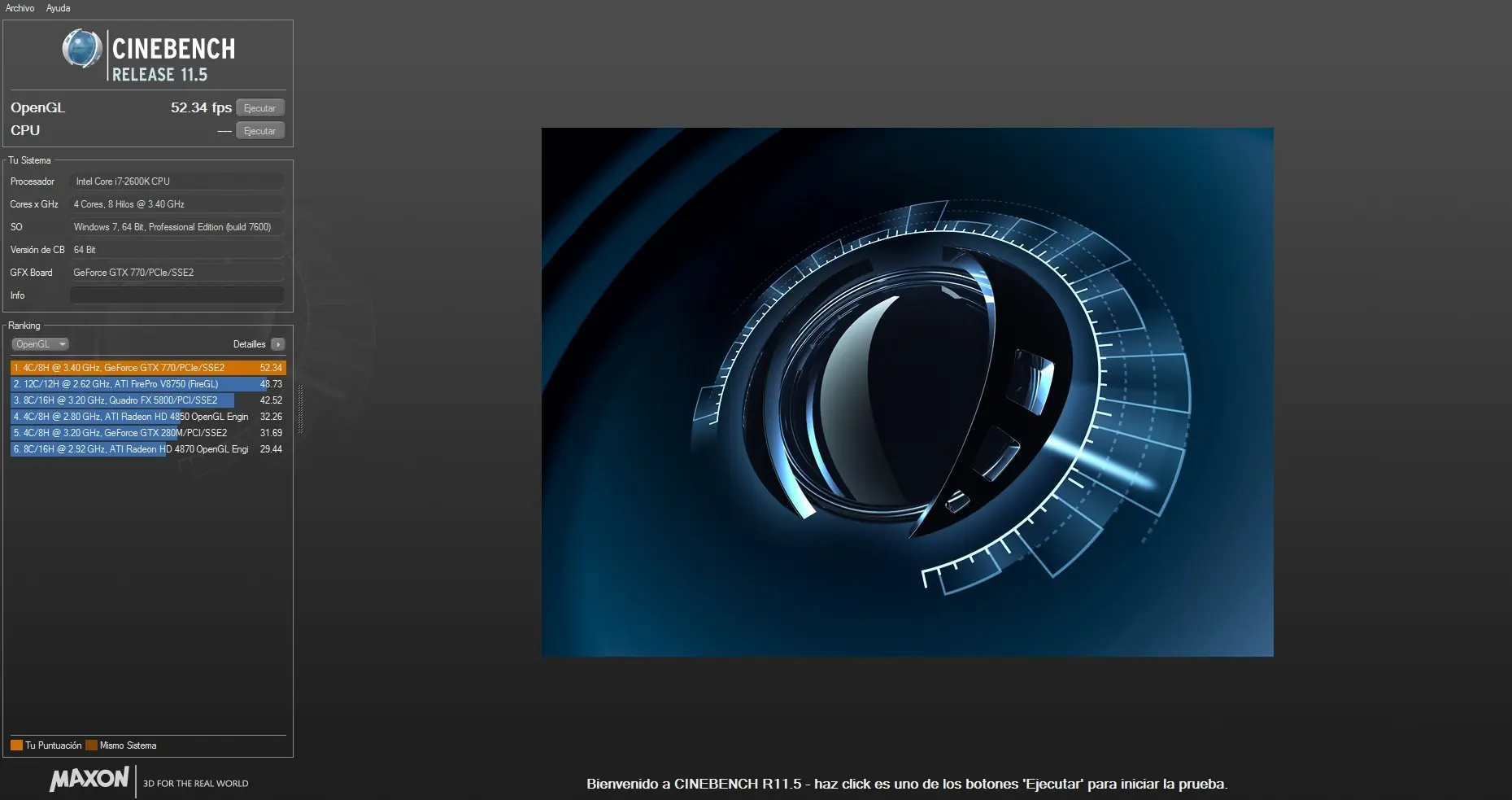Click the orange Tu Puntuación legend swatch
Screen dimensions: 1512x800
(16, 745)
